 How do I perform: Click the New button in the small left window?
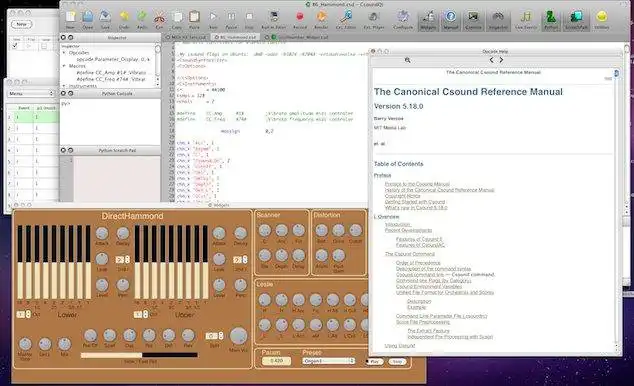click(x=21, y=24)
